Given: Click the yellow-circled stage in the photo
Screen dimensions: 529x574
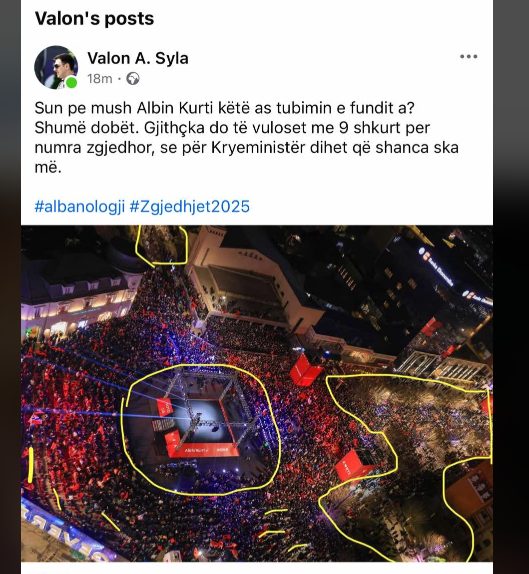Looking at the screenshot, I should [201, 430].
